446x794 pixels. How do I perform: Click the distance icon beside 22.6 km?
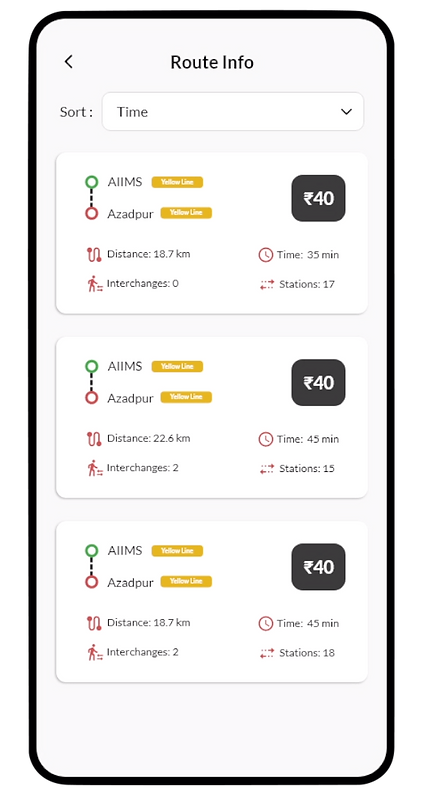pyautogui.click(x=94, y=439)
